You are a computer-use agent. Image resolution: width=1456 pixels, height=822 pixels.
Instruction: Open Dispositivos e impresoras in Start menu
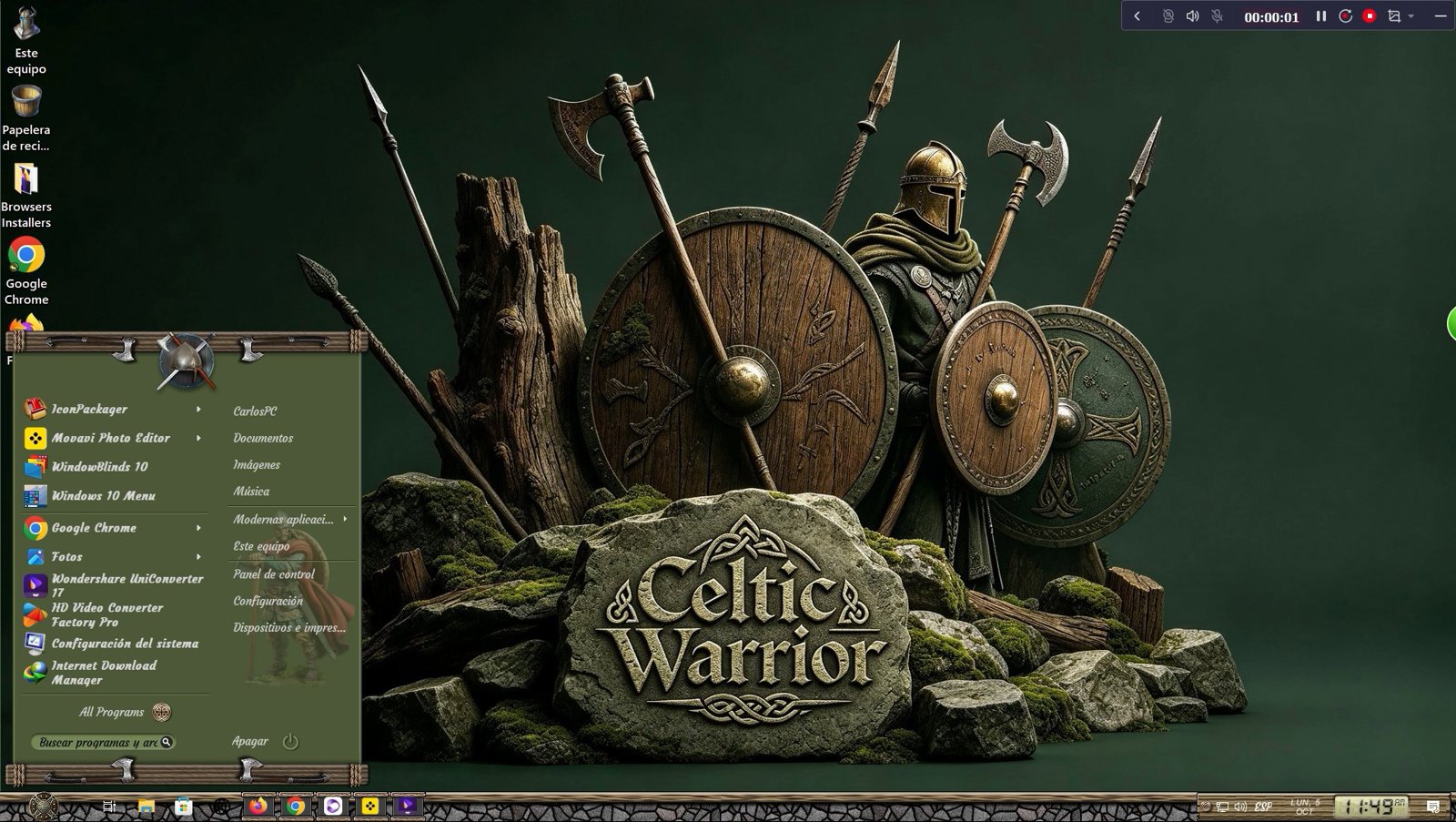click(x=289, y=628)
